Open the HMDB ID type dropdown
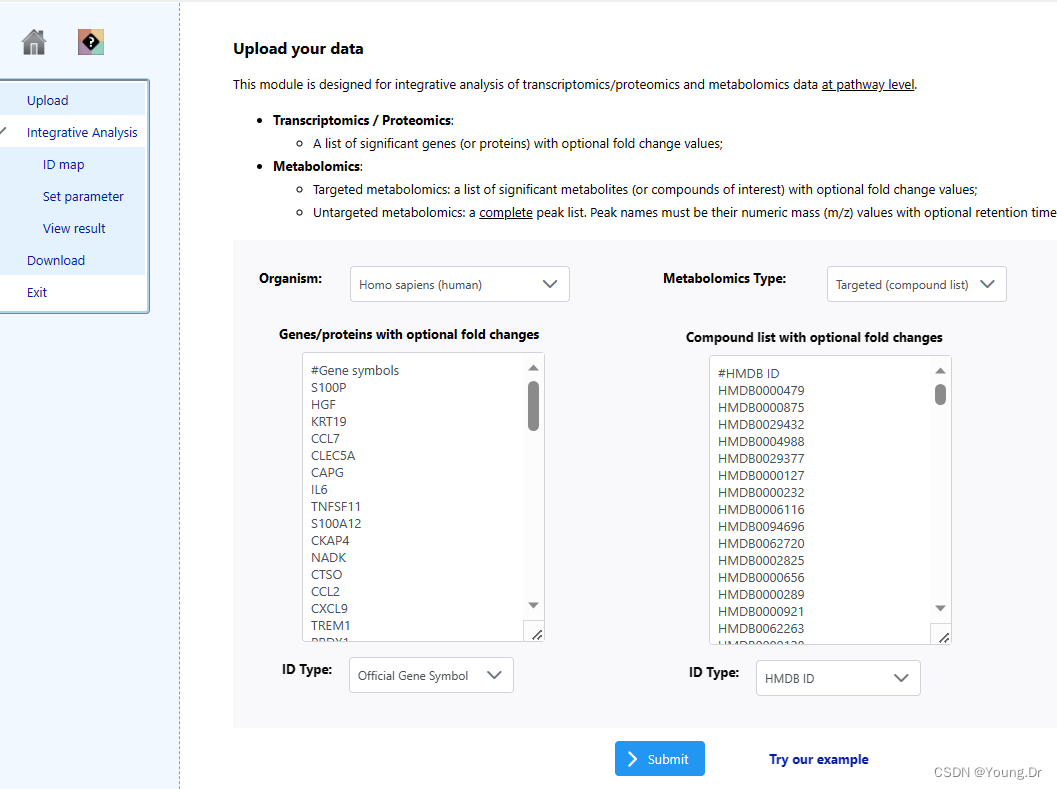The image size is (1057, 789). click(x=838, y=678)
